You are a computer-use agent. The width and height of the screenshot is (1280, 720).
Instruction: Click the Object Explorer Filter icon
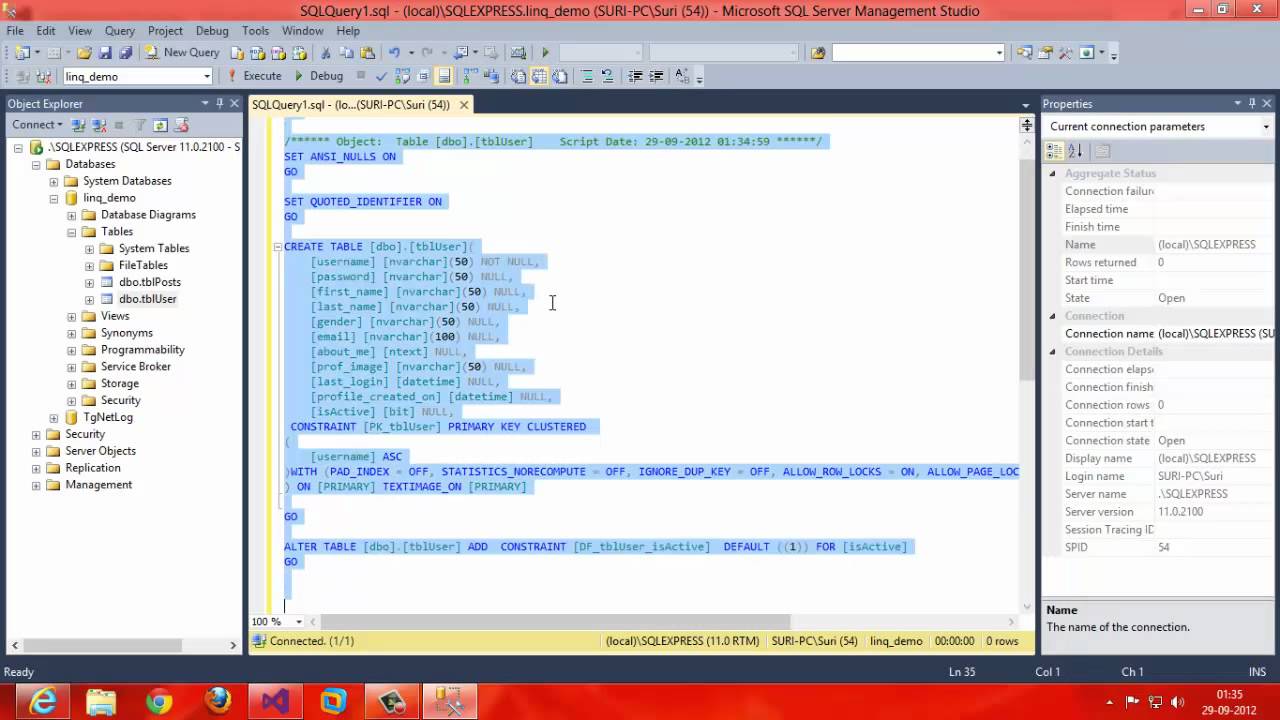[139, 125]
